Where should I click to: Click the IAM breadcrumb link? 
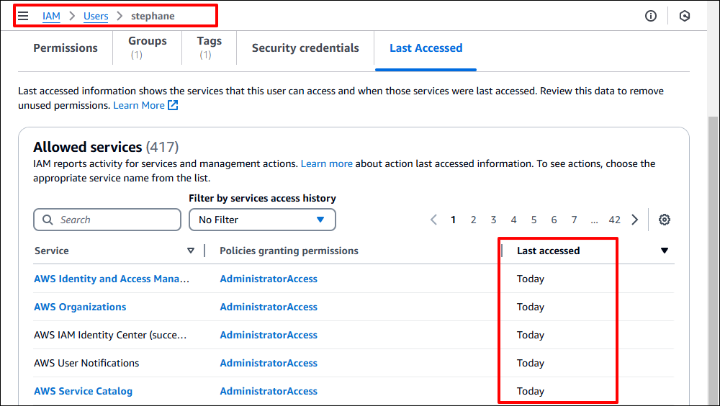(51, 16)
